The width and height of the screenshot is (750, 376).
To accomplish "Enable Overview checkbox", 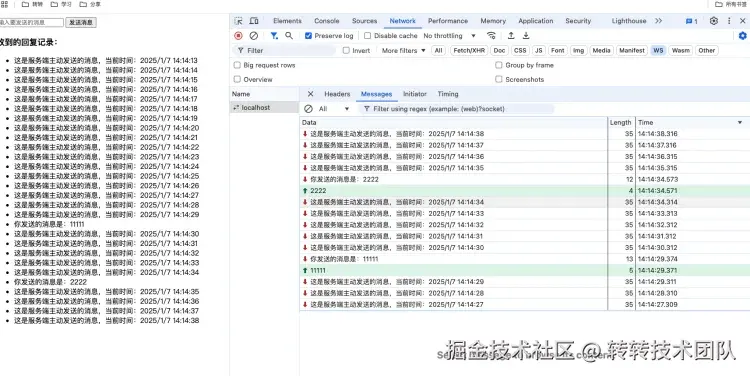I will click(x=237, y=79).
